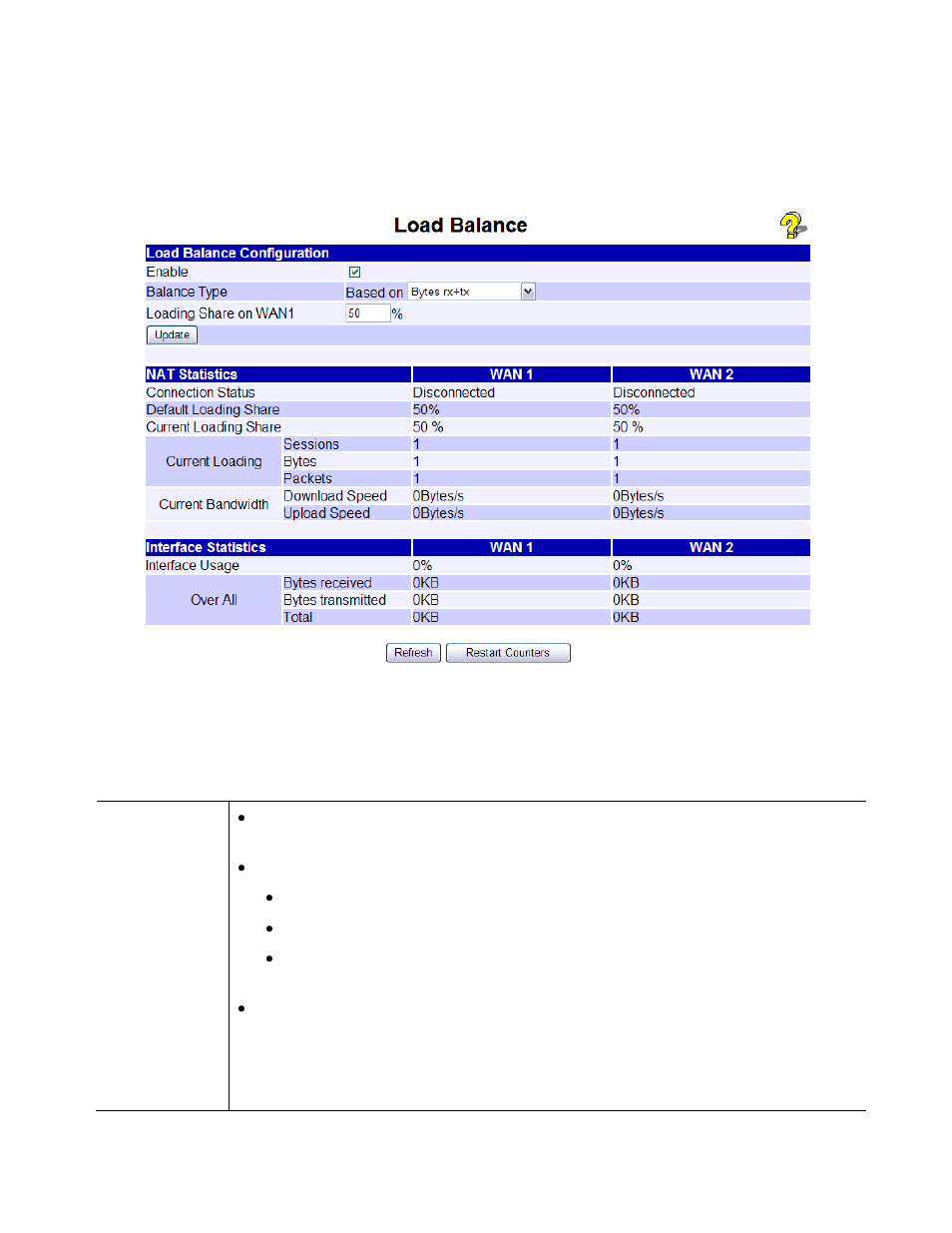Viewport: 952px width, 1233px height.
Task: Click the Restart Counters button
Action: click(508, 653)
